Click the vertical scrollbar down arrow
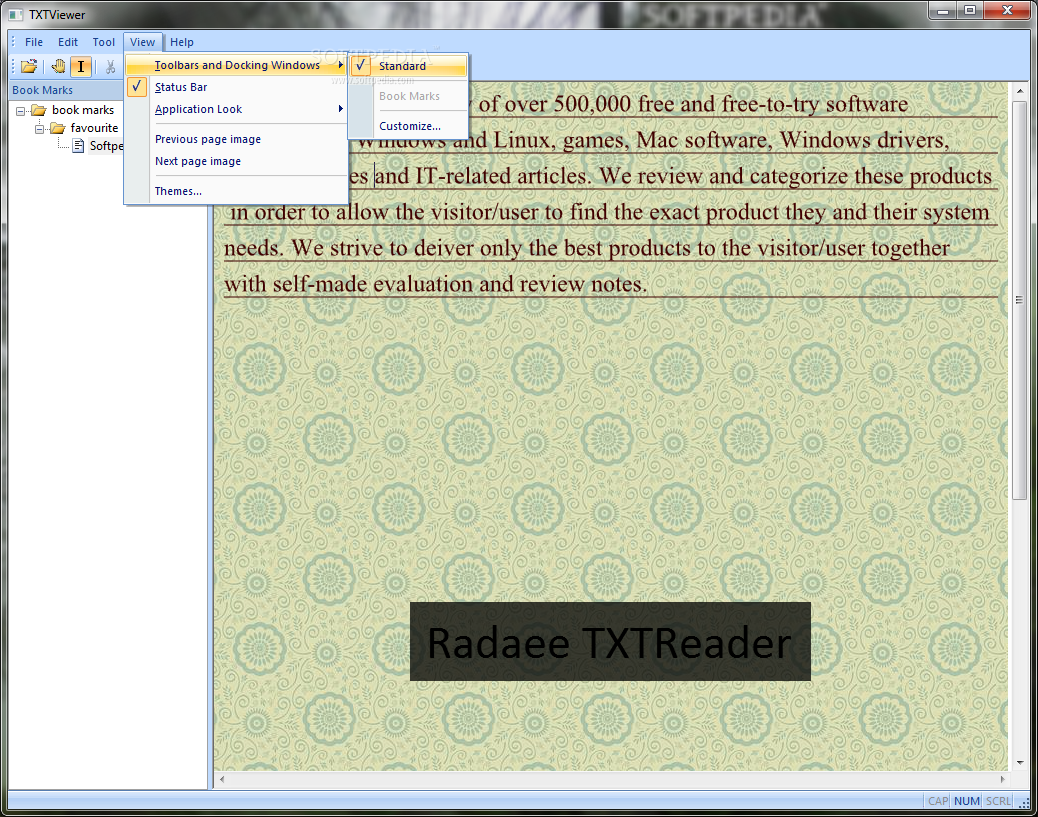1038x817 pixels. point(1019,763)
